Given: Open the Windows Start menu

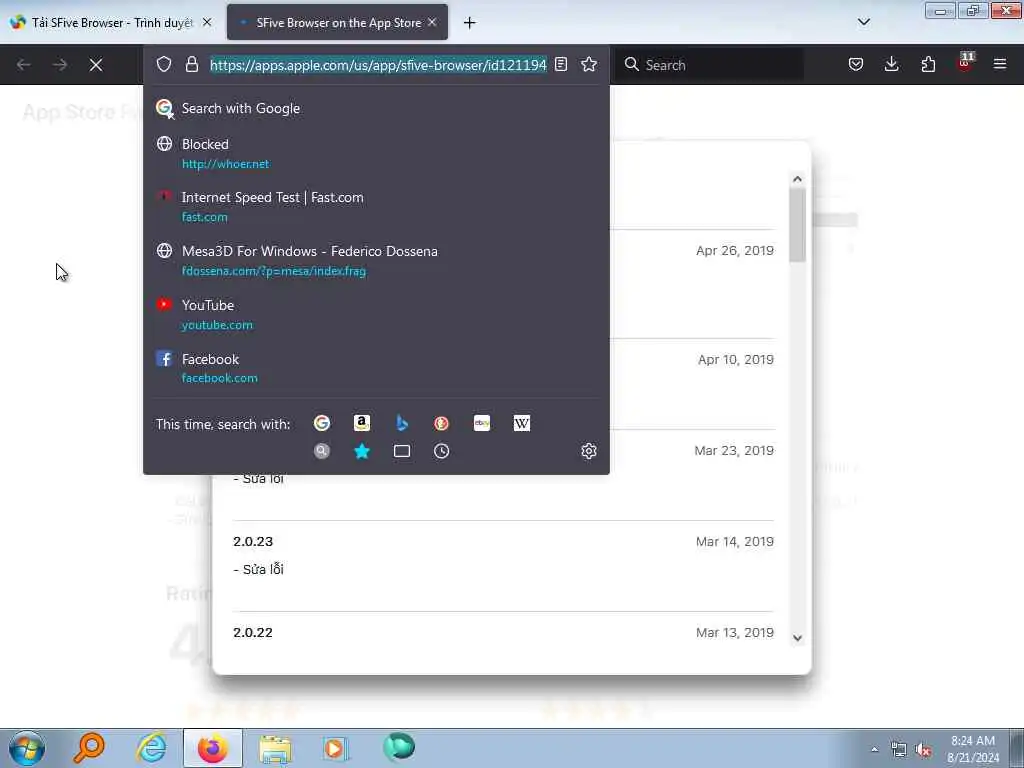Looking at the screenshot, I should point(27,748).
